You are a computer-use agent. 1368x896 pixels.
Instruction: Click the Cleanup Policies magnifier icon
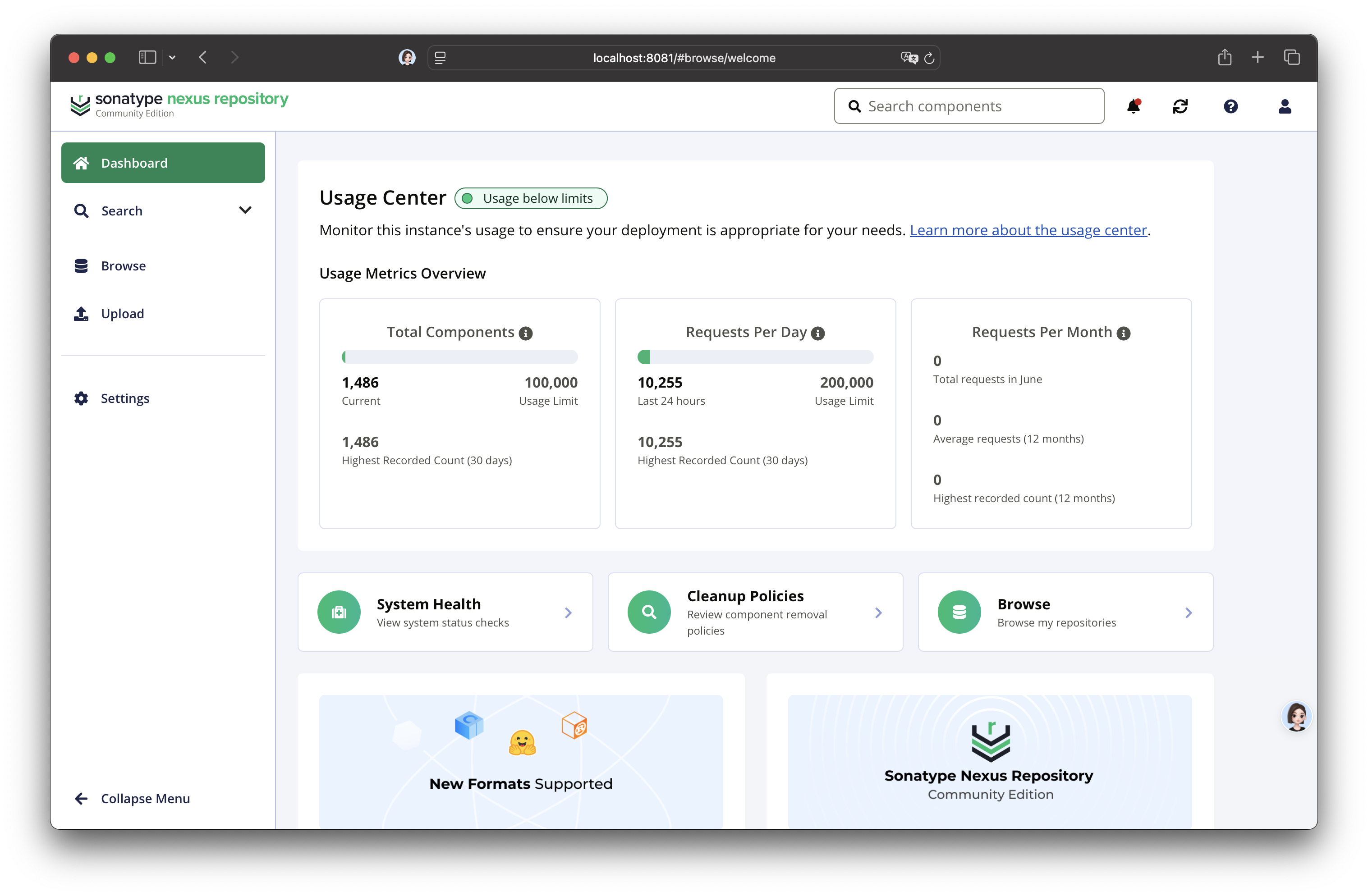tap(649, 612)
